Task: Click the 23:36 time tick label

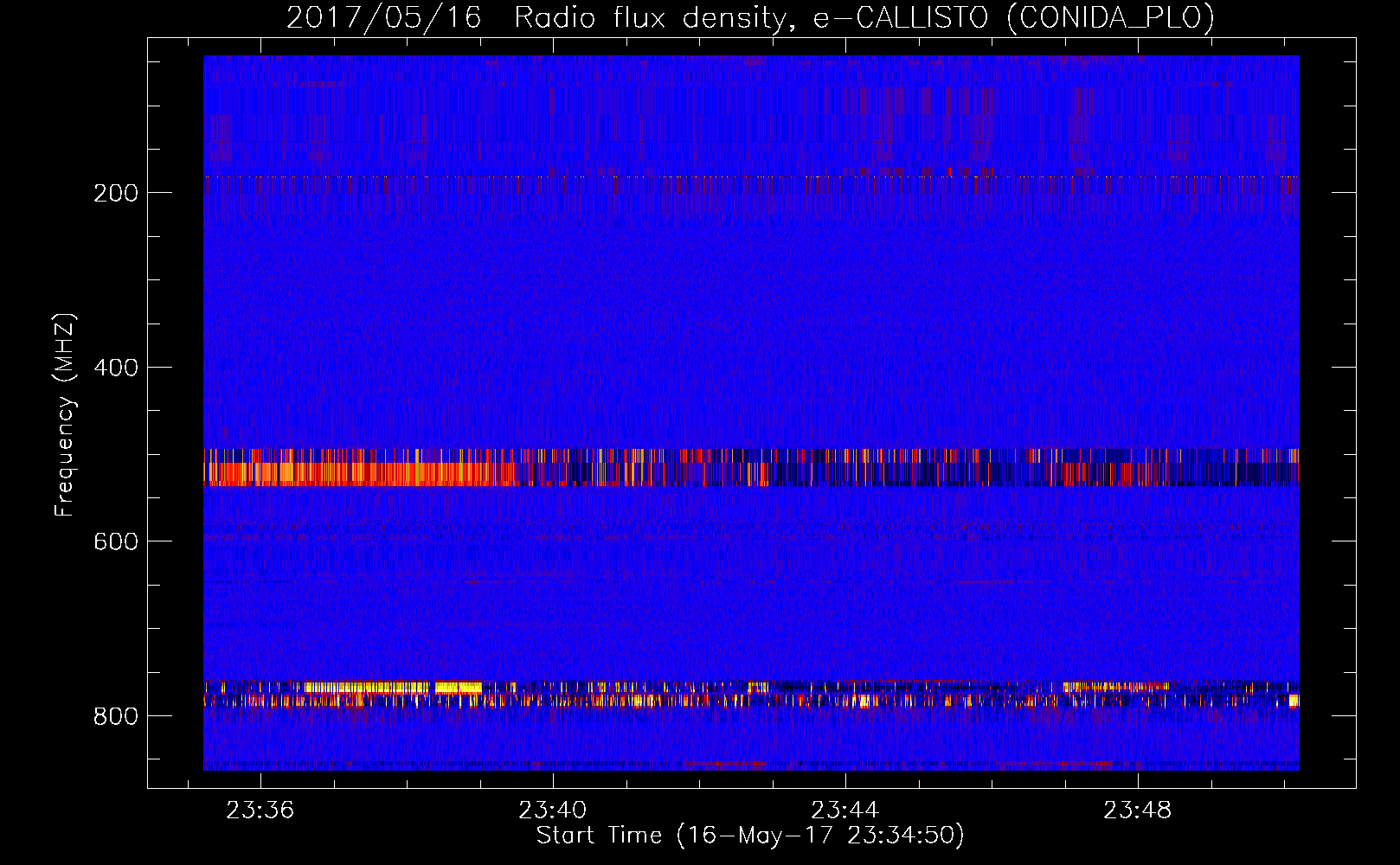Action: pos(260,811)
